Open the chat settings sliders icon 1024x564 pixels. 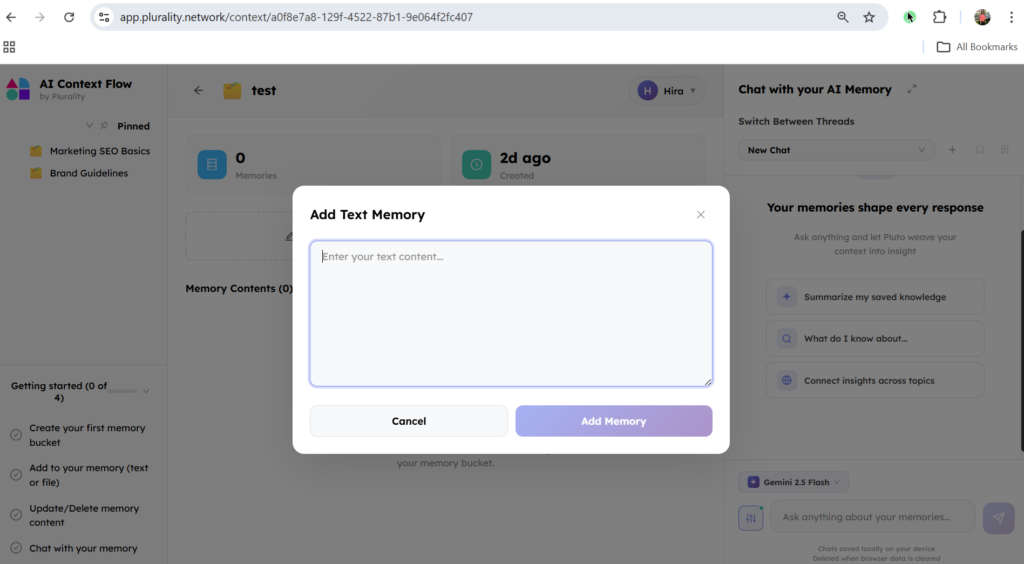tap(751, 518)
